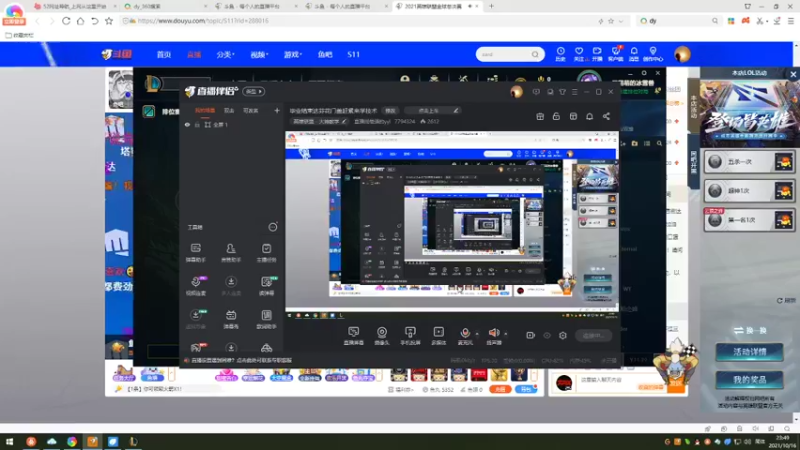Click the padlock icon in stream info bar
800x450 pixels.
[x=556, y=116]
